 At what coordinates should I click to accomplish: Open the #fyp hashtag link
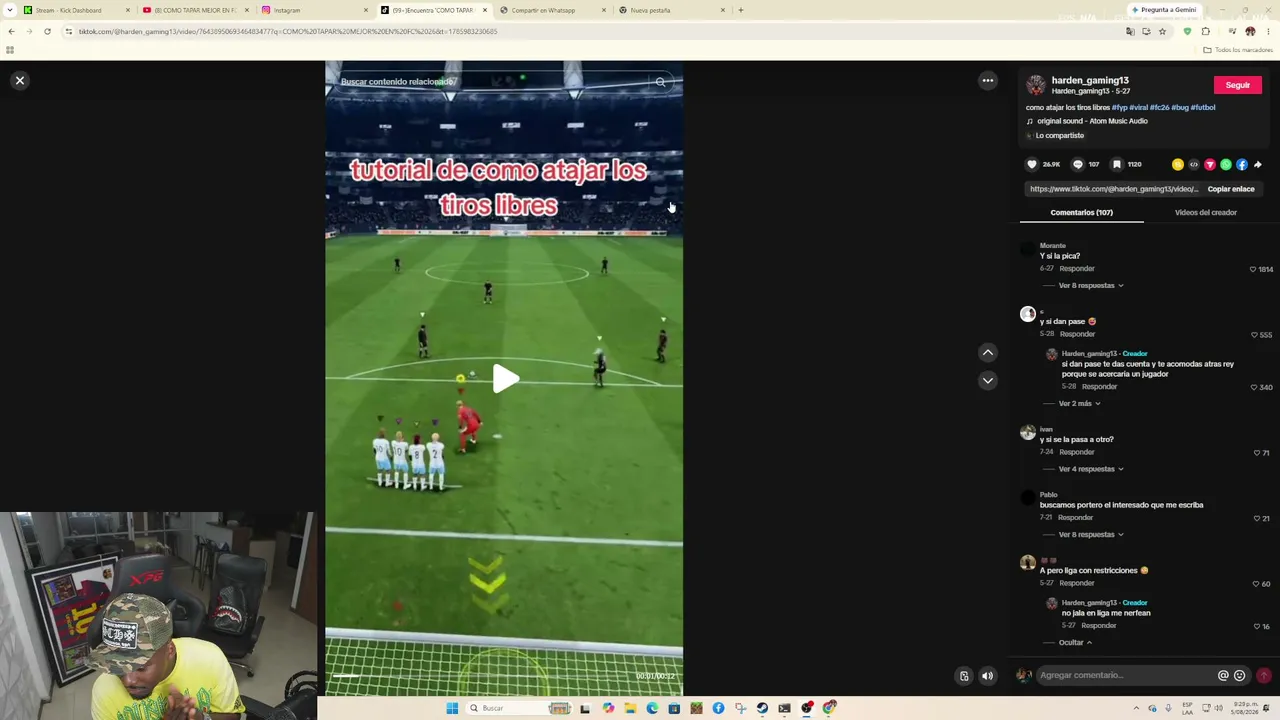[1120, 107]
